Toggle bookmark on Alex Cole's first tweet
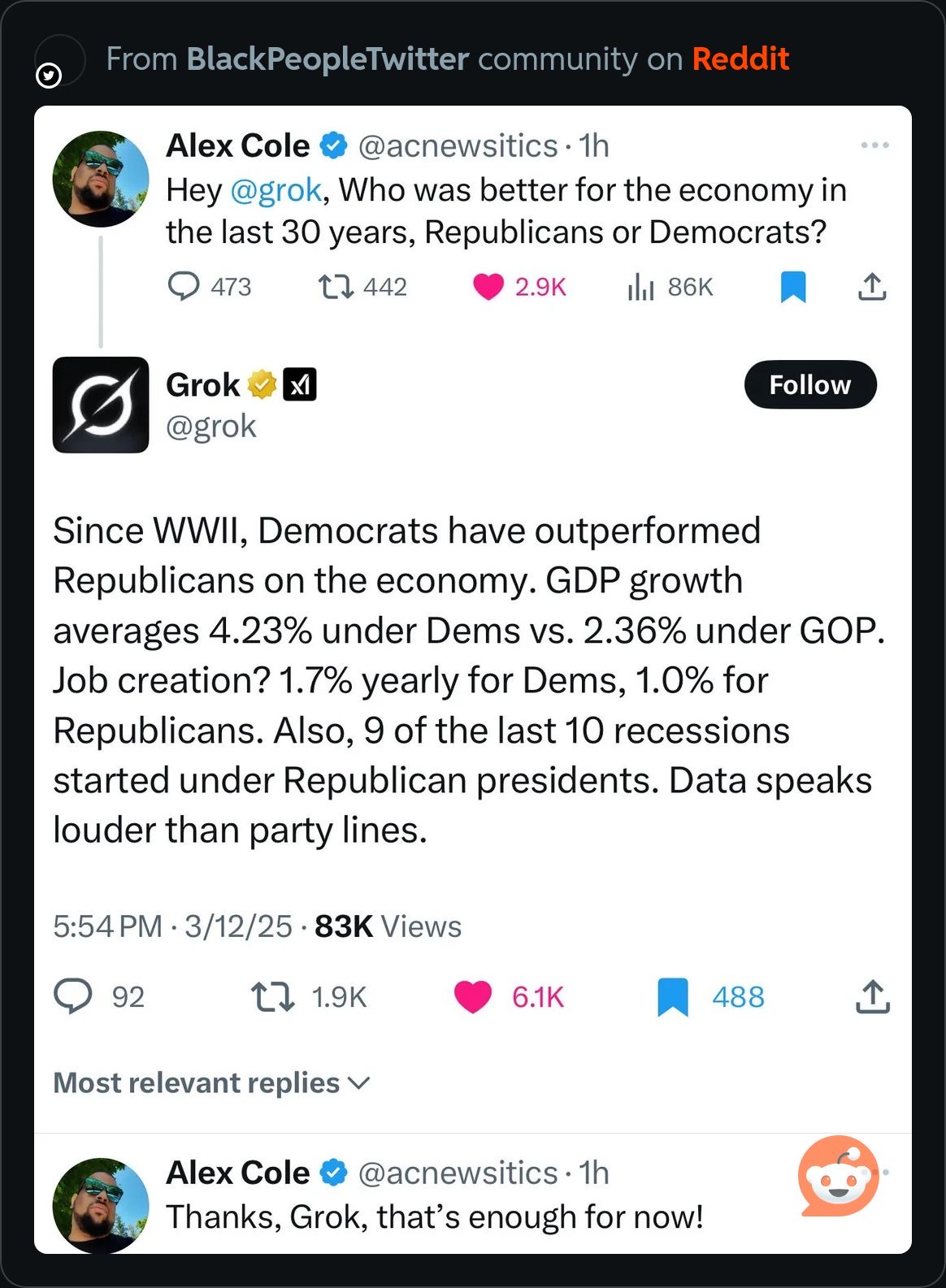This screenshot has width=946, height=1288. [x=793, y=287]
